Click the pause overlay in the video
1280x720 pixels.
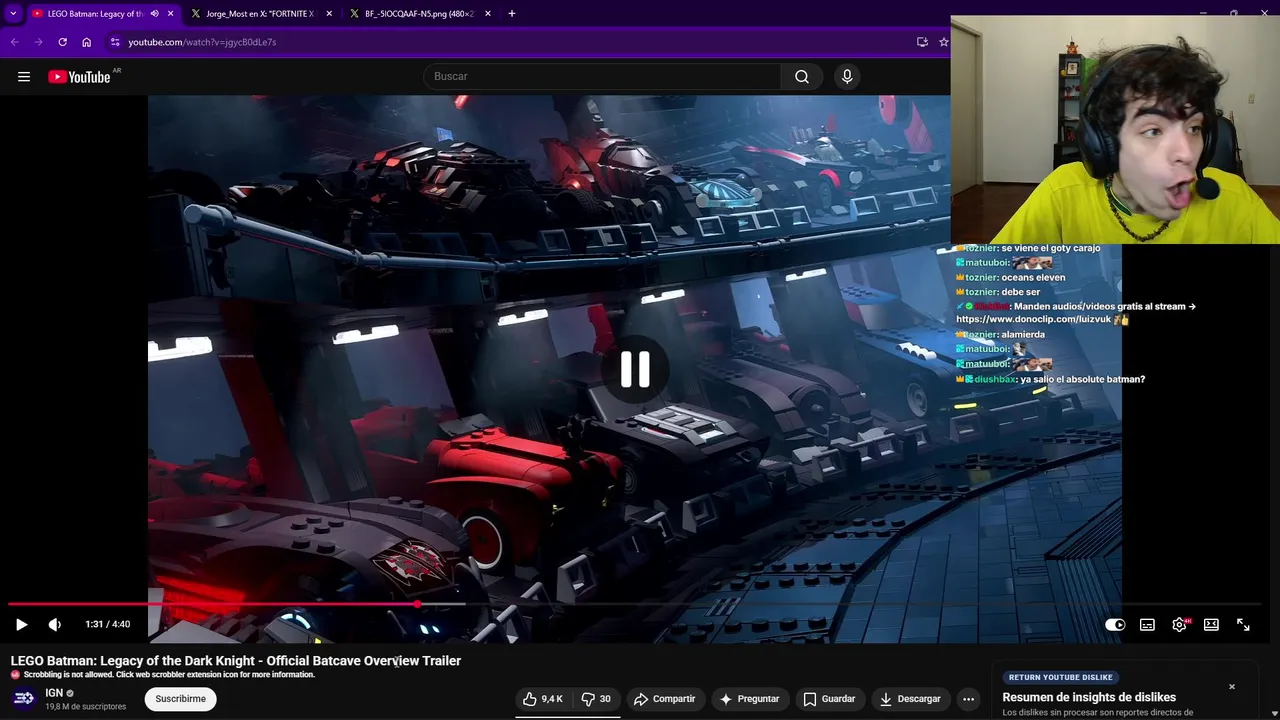point(635,369)
